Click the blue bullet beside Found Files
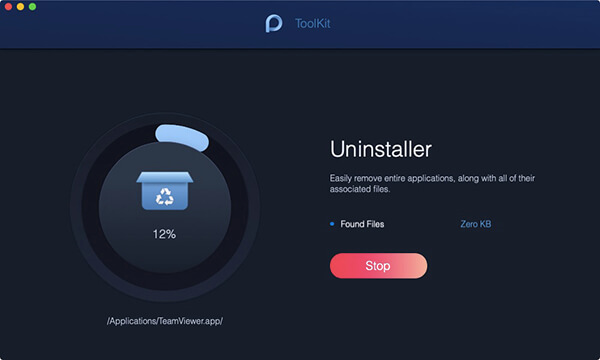This screenshot has width=600, height=360. pyautogui.click(x=332, y=224)
